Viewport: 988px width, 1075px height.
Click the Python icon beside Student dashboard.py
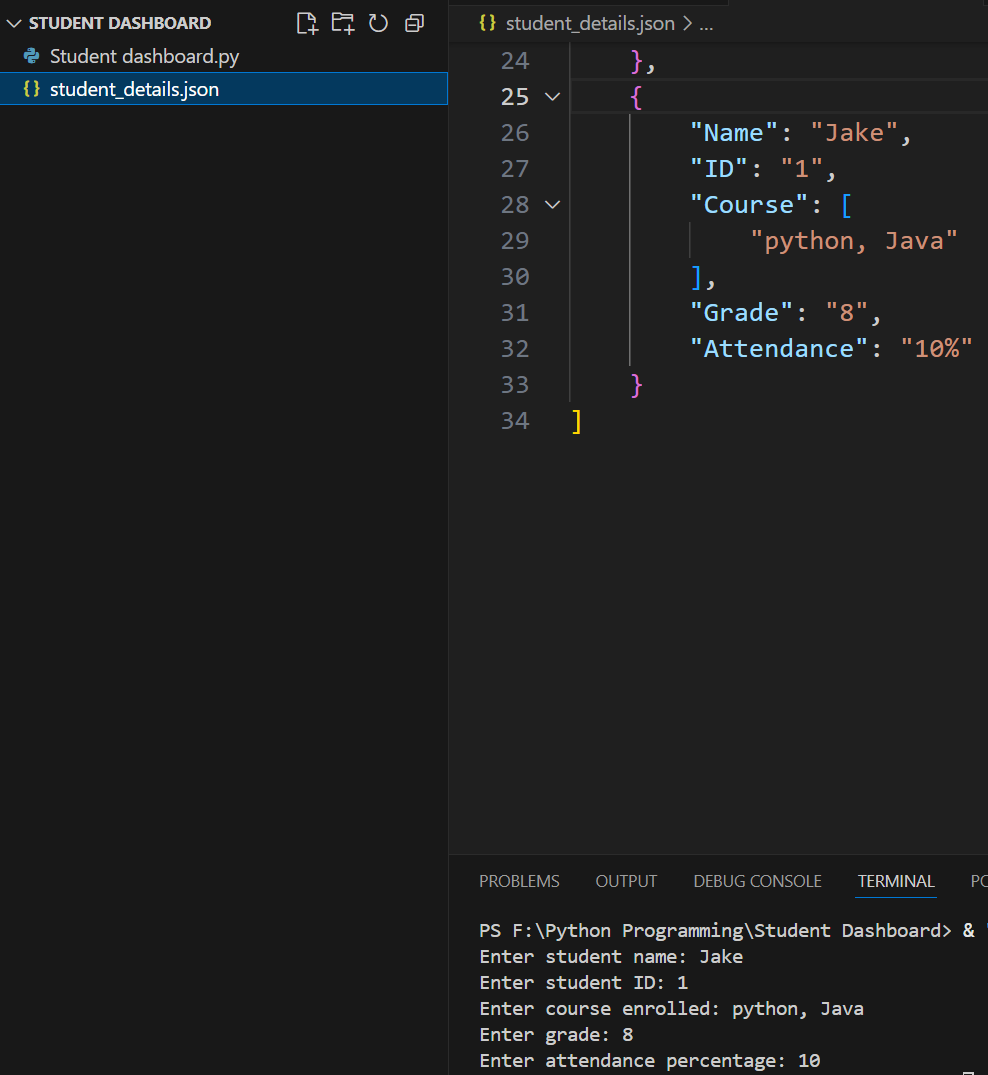pyautogui.click(x=31, y=57)
